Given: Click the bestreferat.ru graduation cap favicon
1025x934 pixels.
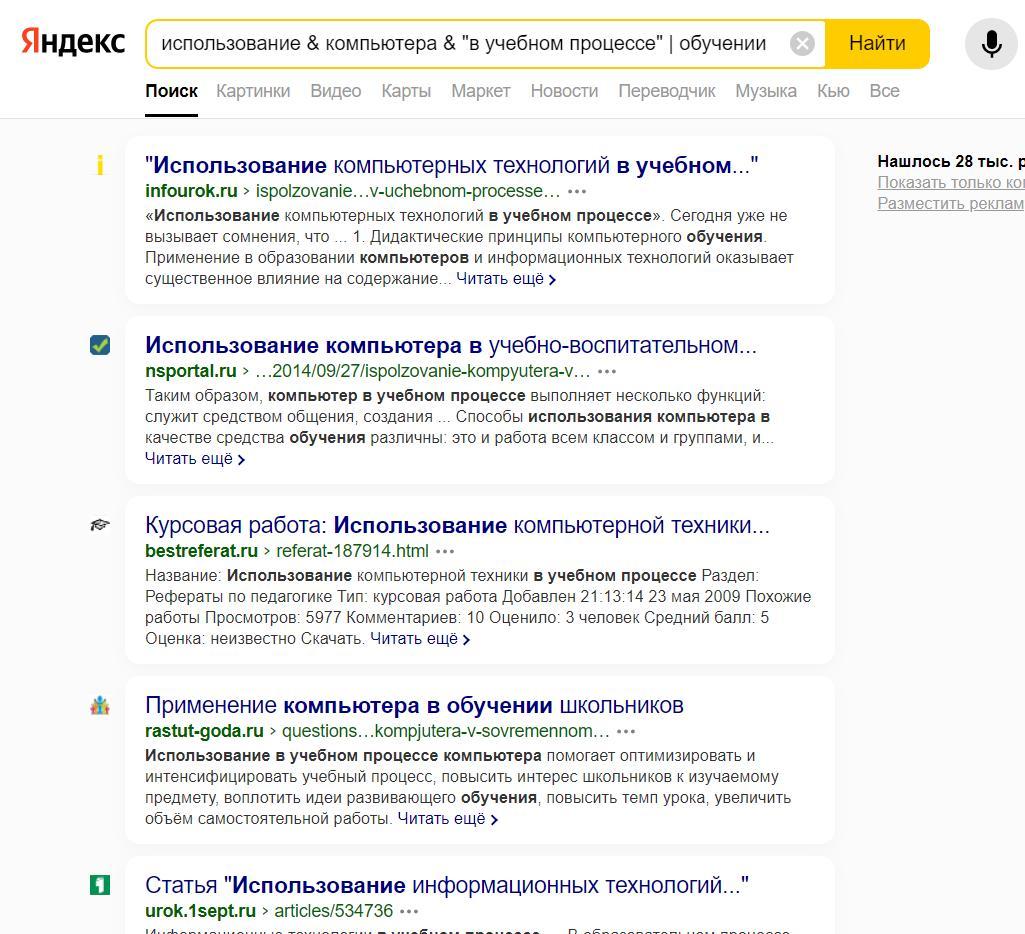Looking at the screenshot, I should [100, 525].
